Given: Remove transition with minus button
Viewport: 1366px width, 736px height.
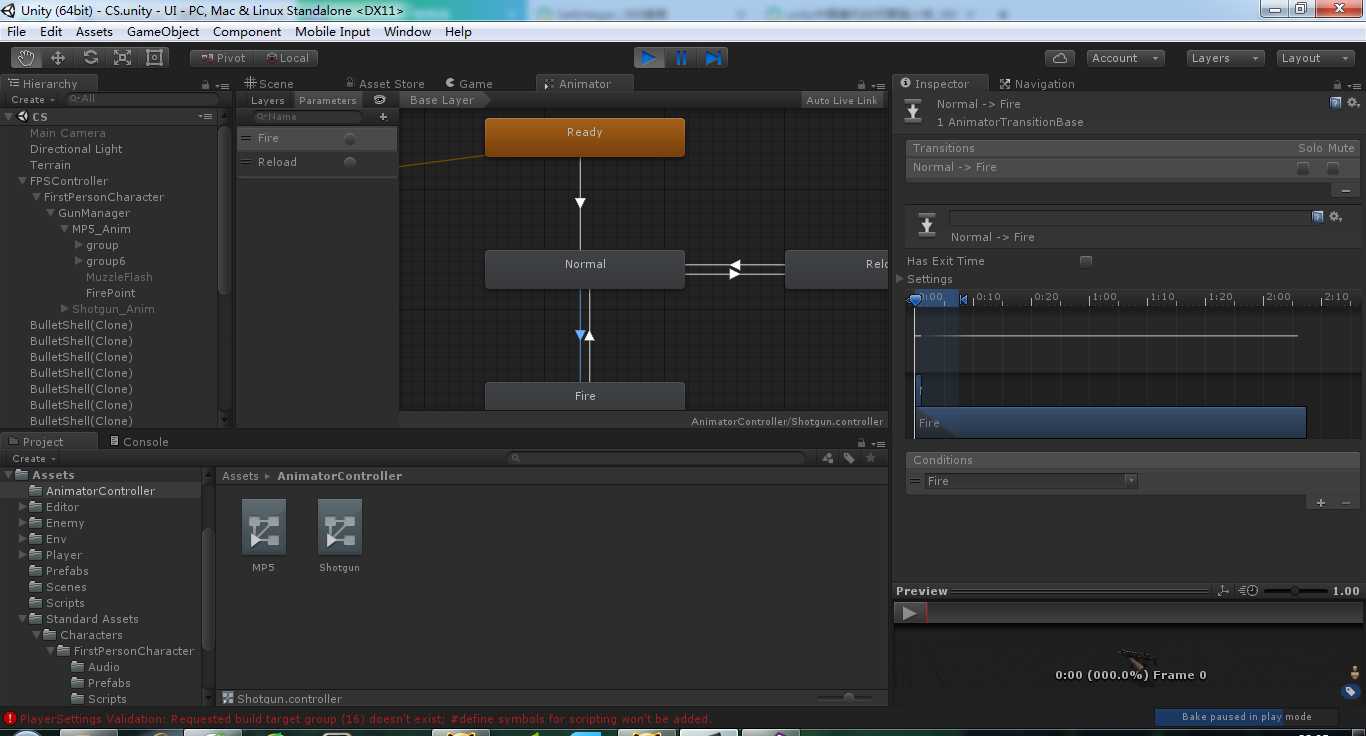Looking at the screenshot, I should pos(1345,190).
